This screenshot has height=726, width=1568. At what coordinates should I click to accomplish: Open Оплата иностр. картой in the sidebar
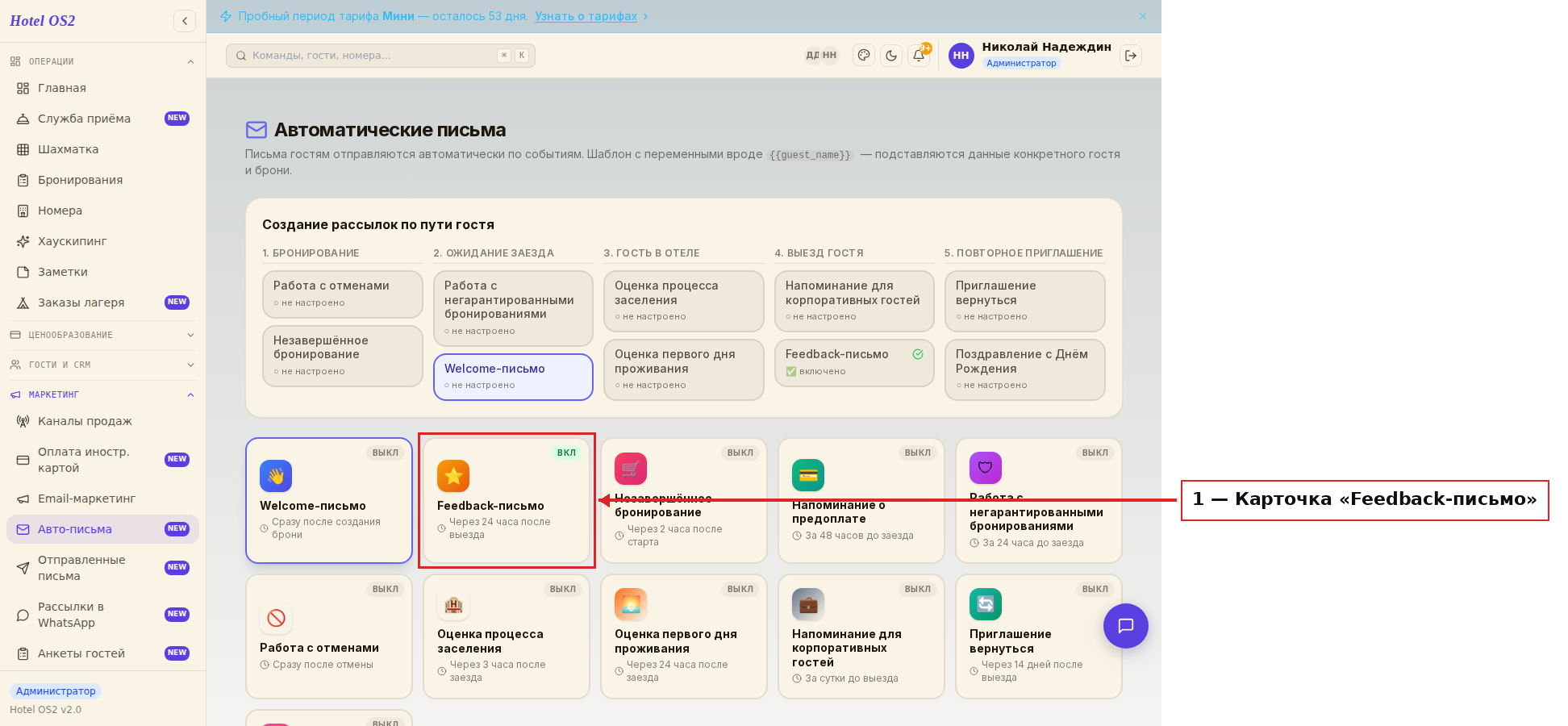102,460
